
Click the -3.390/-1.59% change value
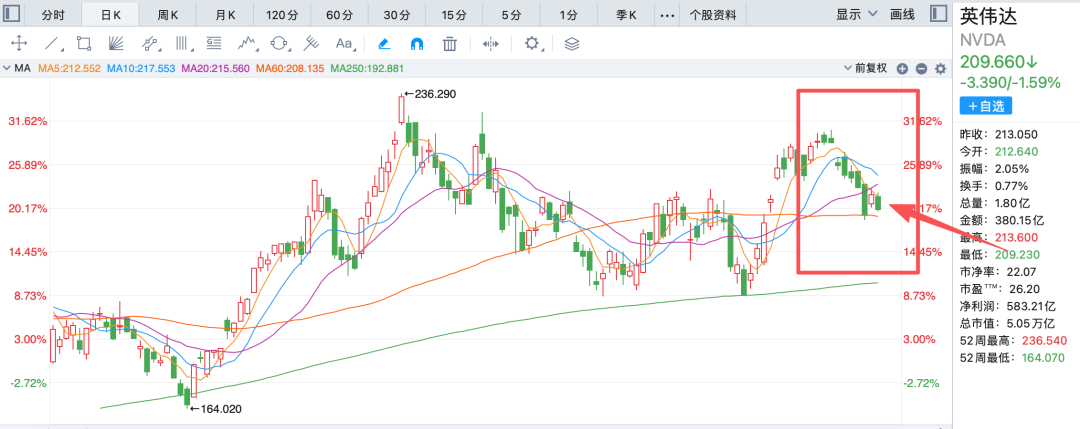point(1010,83)
